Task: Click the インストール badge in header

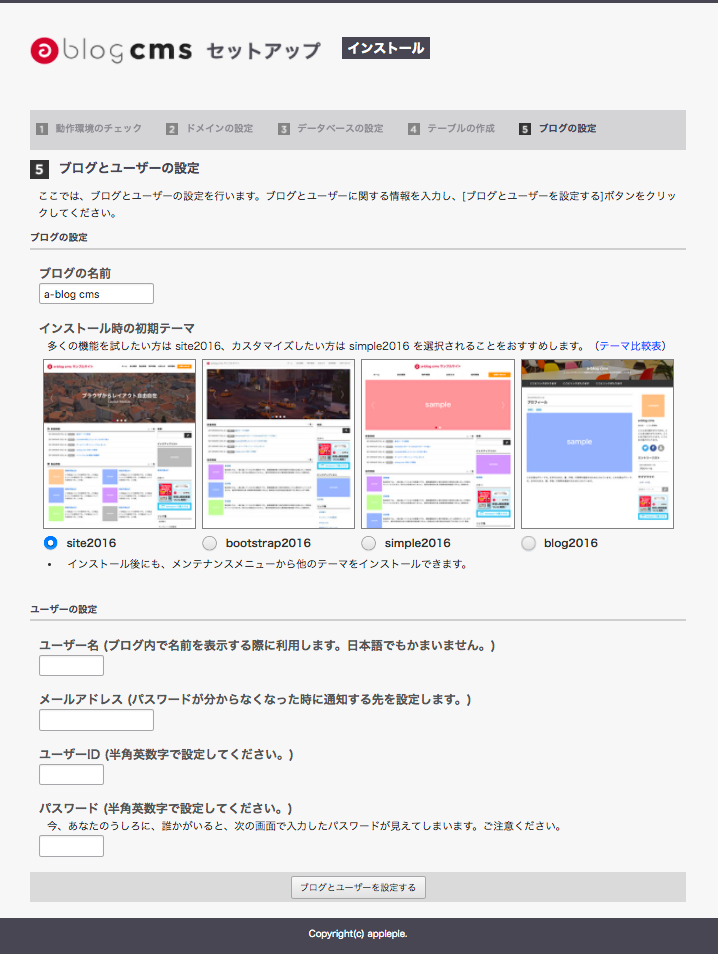Action: [386, 48]
